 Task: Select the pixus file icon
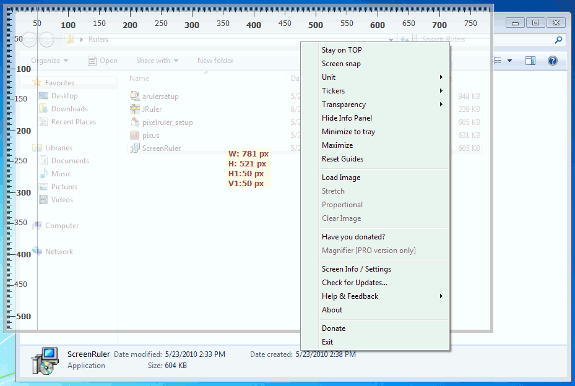coord(135,135)
